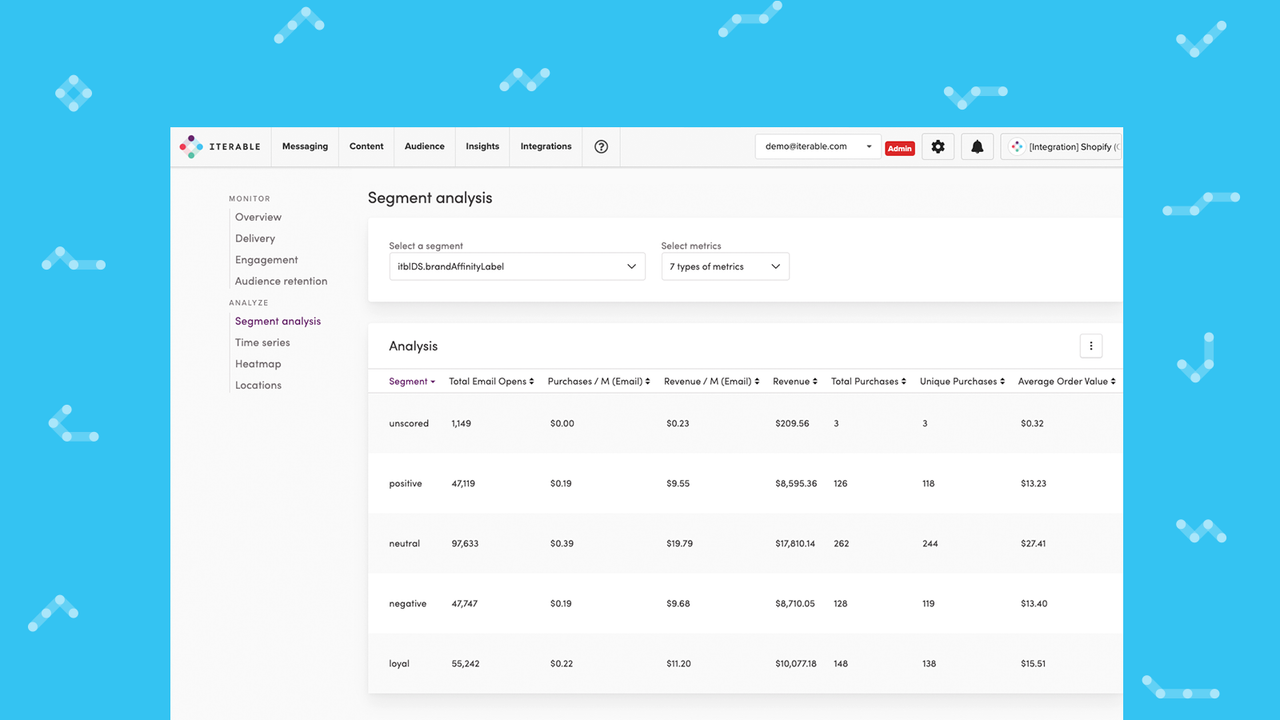1280x720 pixels.
Task: Click the $27.41 average order value
Action: (1034, 543)
